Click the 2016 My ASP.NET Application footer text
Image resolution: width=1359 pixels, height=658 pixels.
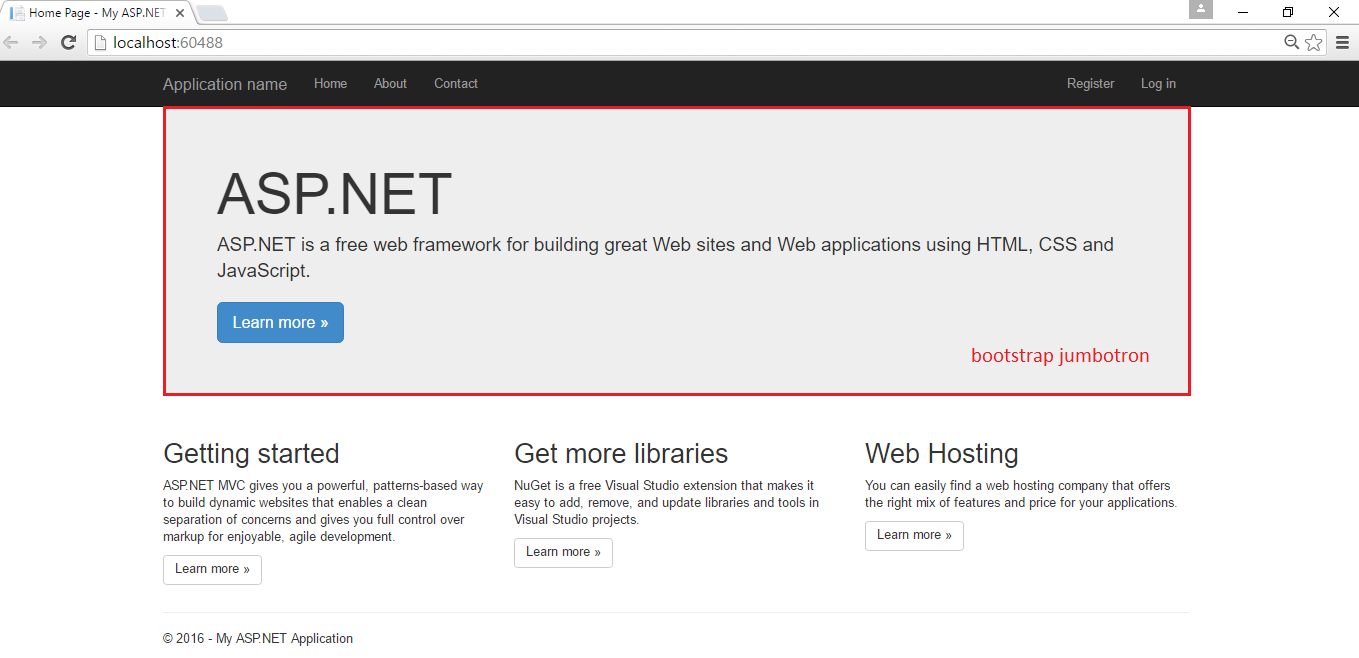258,638
